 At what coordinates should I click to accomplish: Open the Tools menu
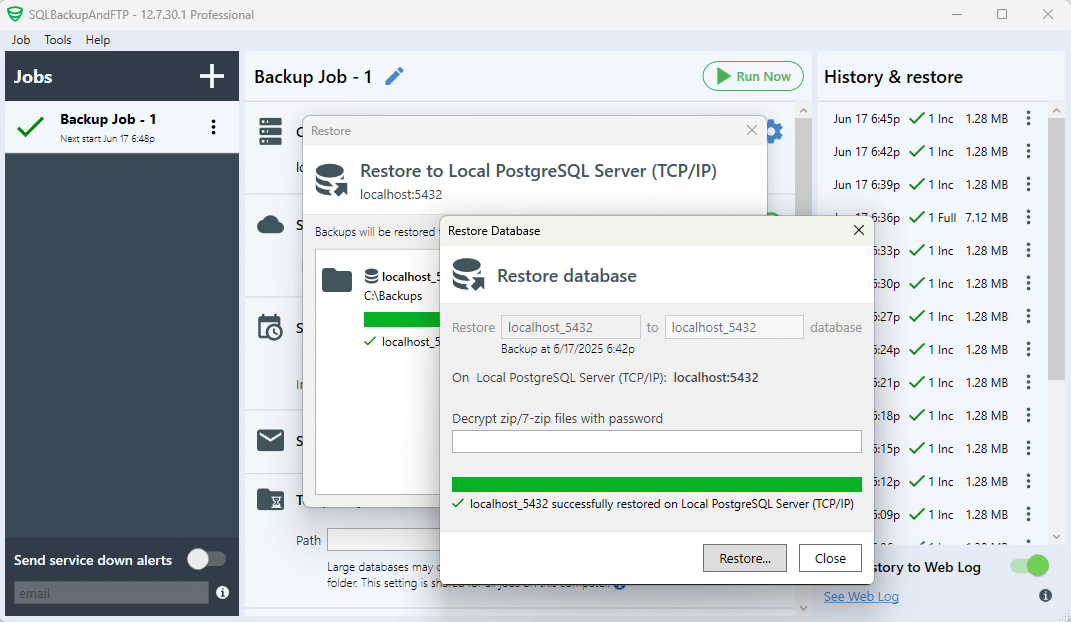click(x=57, y=40)
